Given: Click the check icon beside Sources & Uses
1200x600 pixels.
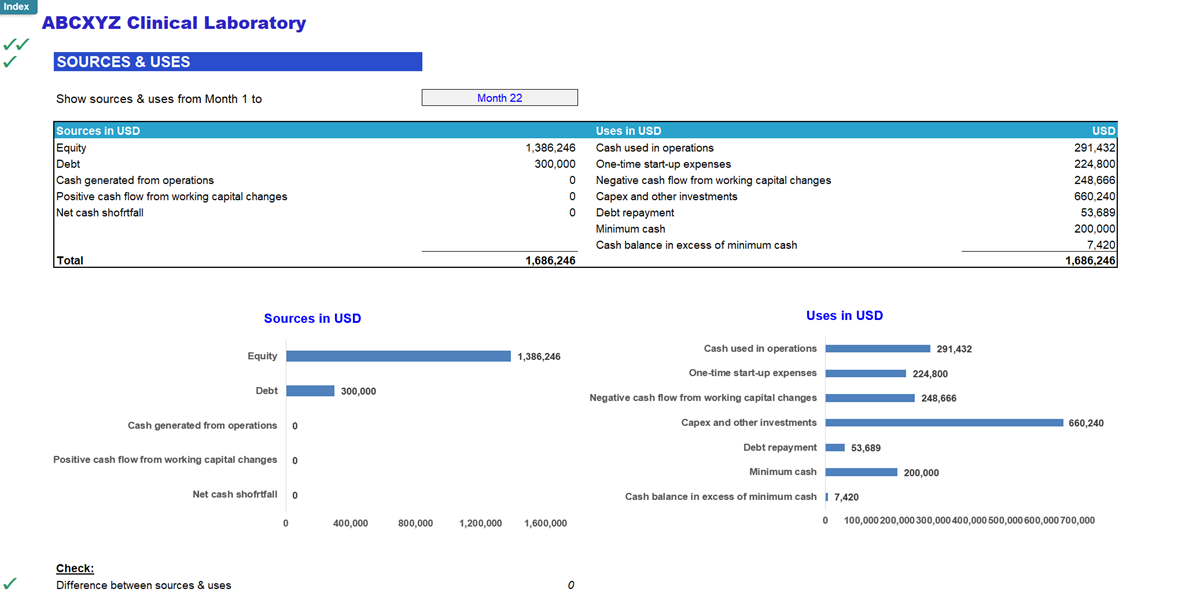Looking at the screenshot, I should (10, 62).
